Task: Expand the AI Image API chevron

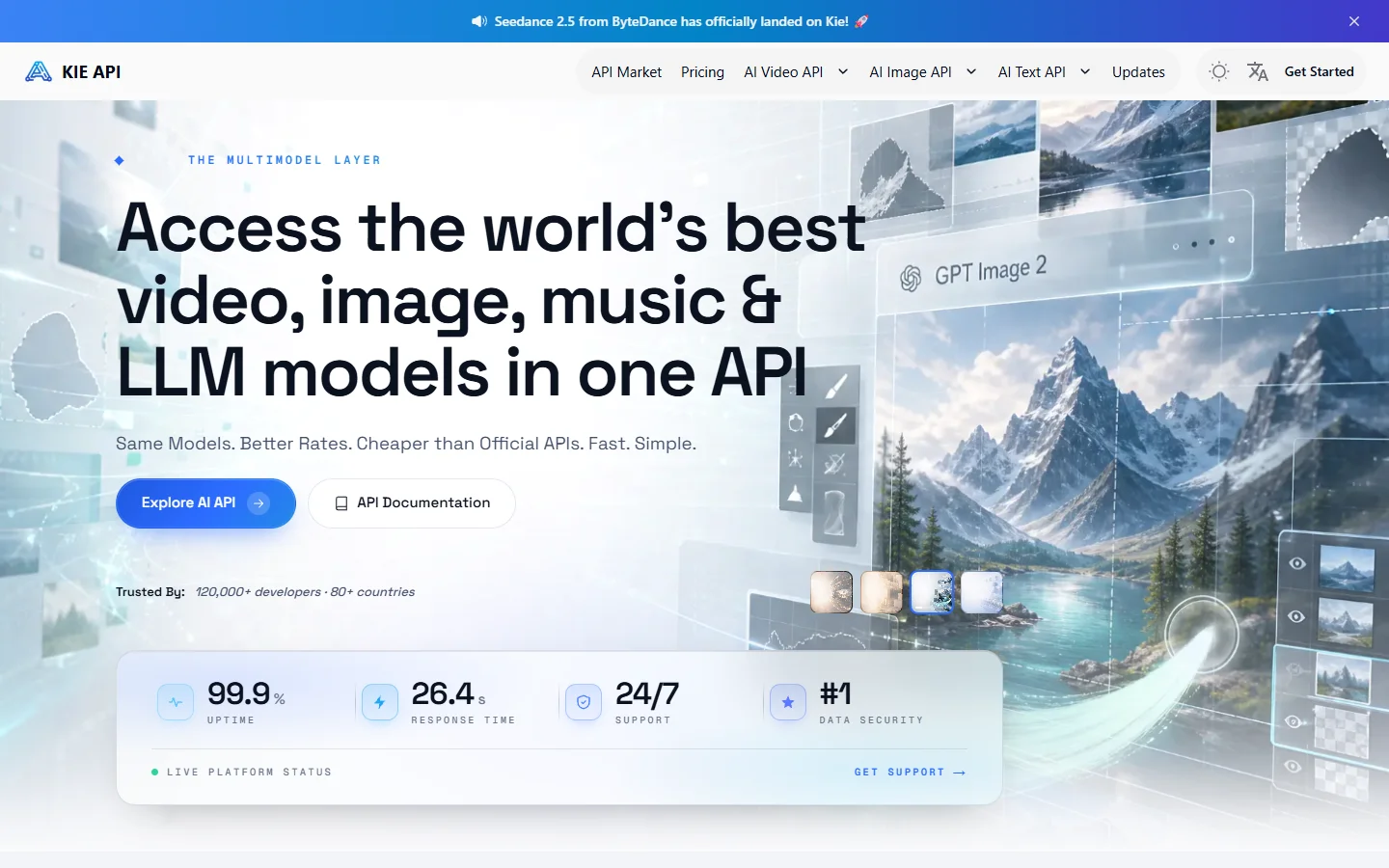Action: point(971,71)
